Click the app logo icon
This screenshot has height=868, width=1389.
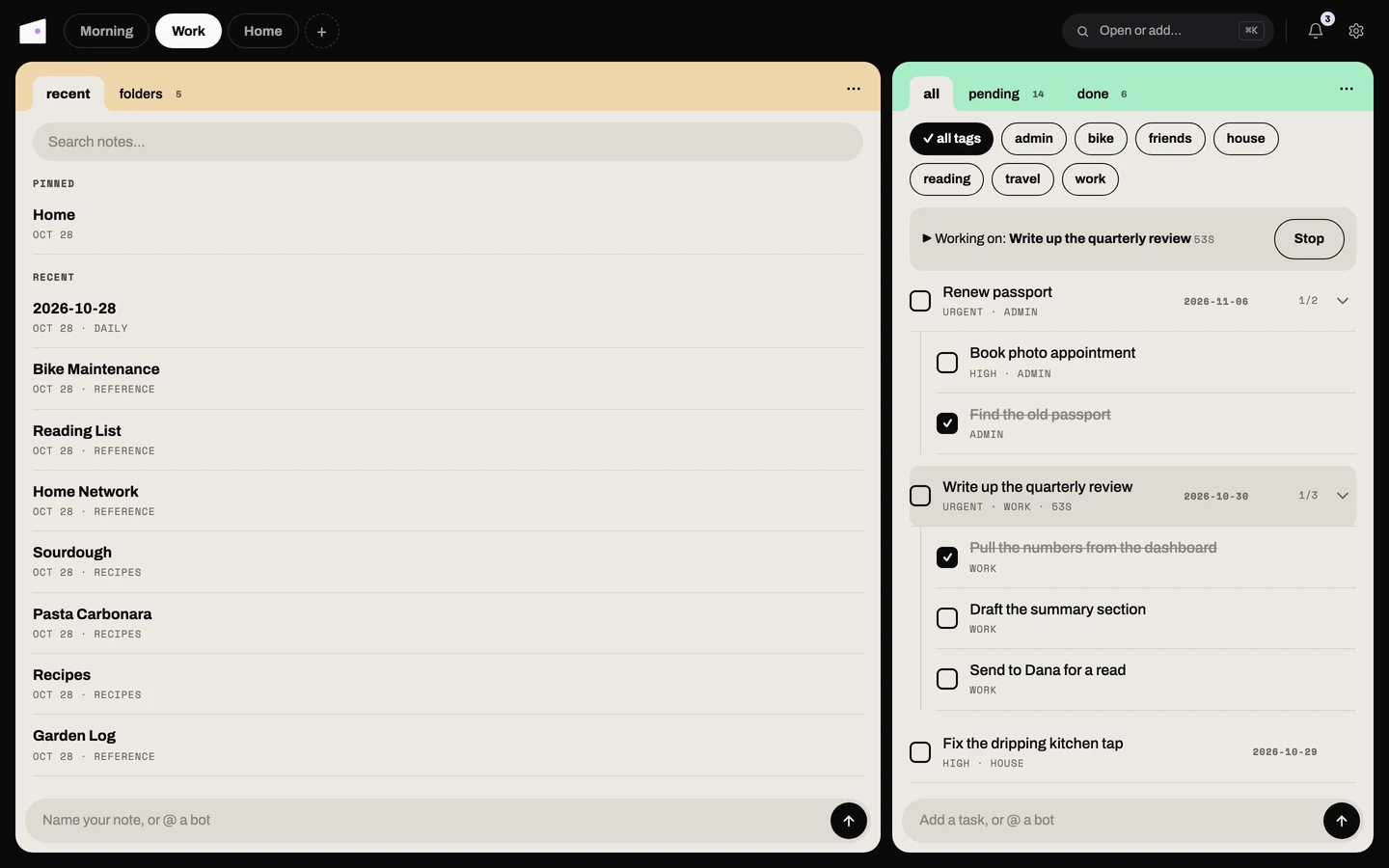[33, 31]
